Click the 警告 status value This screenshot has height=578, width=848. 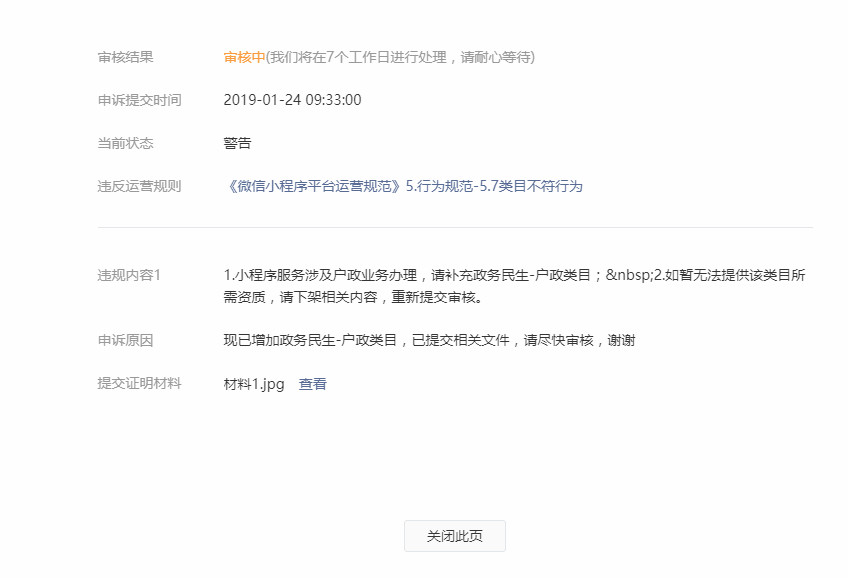pos(237,143)
